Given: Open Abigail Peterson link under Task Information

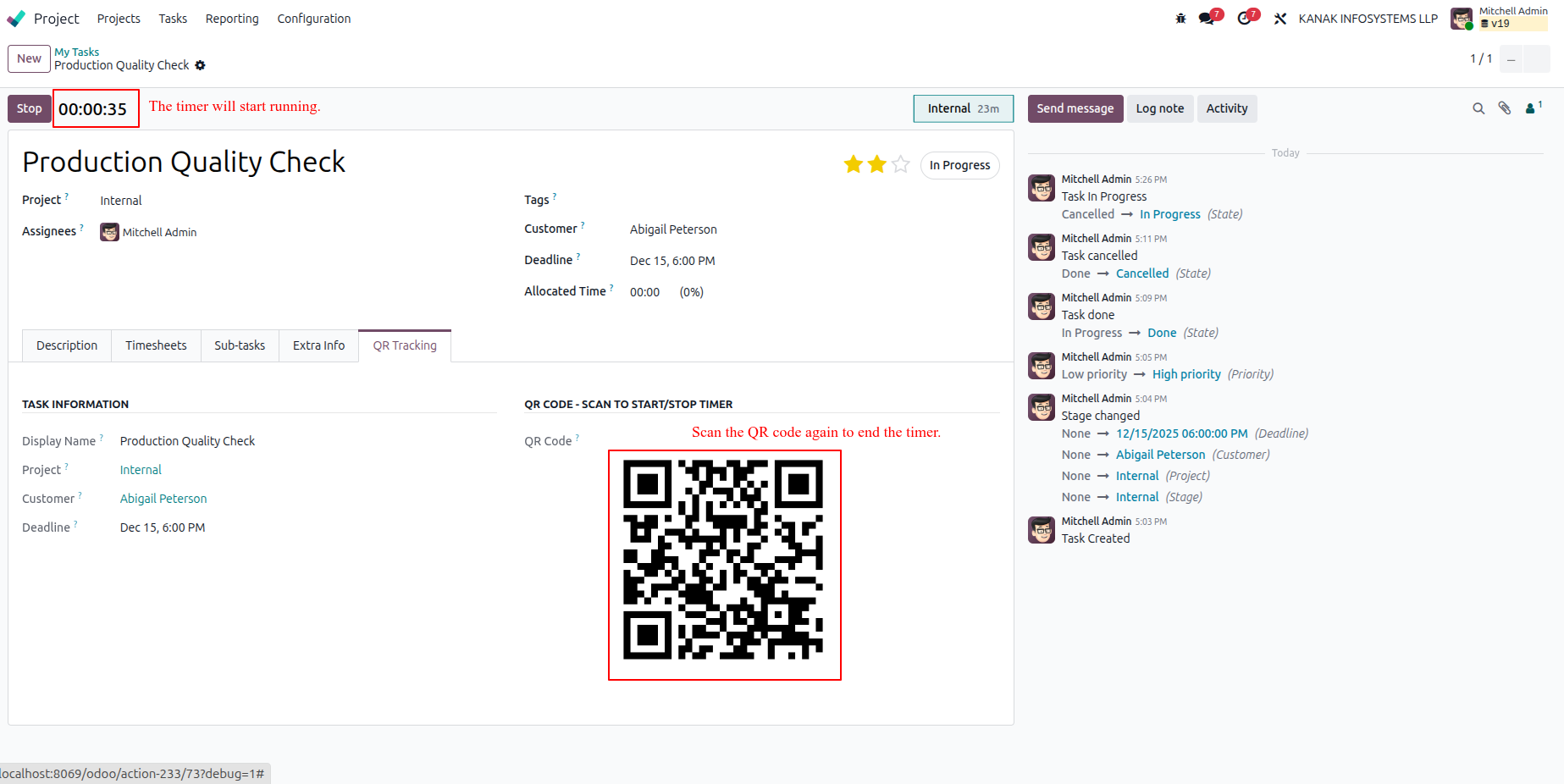Looking at the screenshot, I should [x=163, y=499].
